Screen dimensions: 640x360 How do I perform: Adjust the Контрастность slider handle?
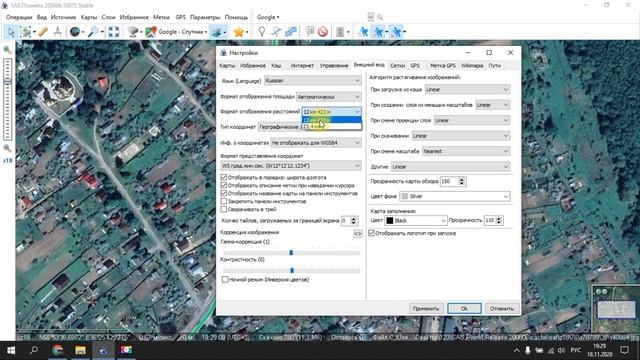click(x=292, y=270)
